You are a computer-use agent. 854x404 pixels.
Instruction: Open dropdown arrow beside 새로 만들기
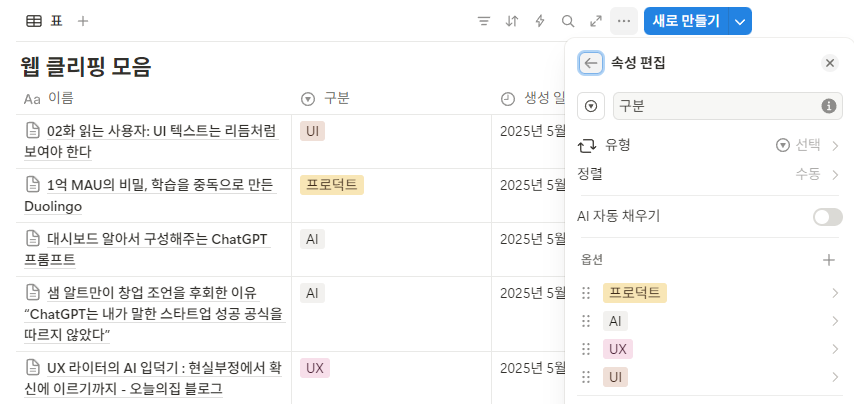click(x=740, y=21)
